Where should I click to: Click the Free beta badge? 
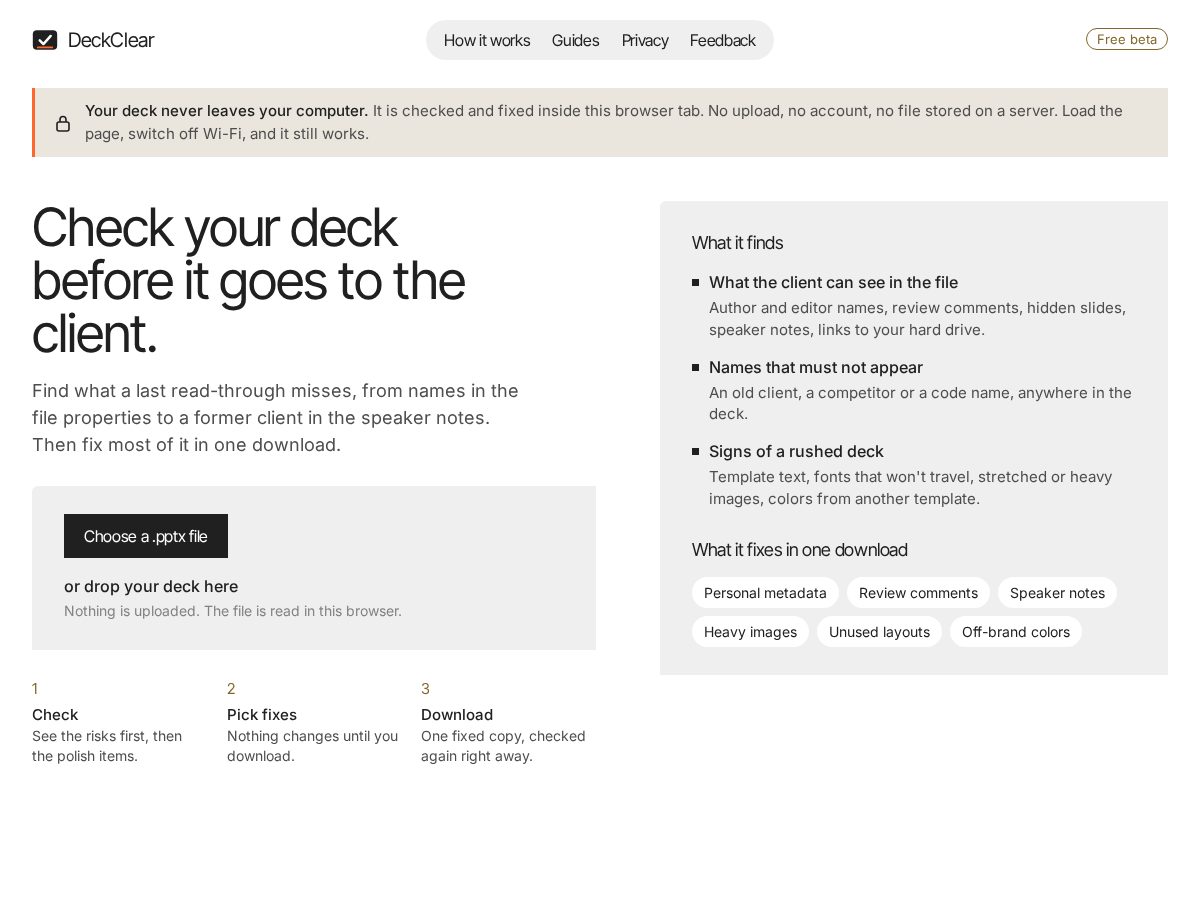pyautogui.click(x=1127, y=39)
